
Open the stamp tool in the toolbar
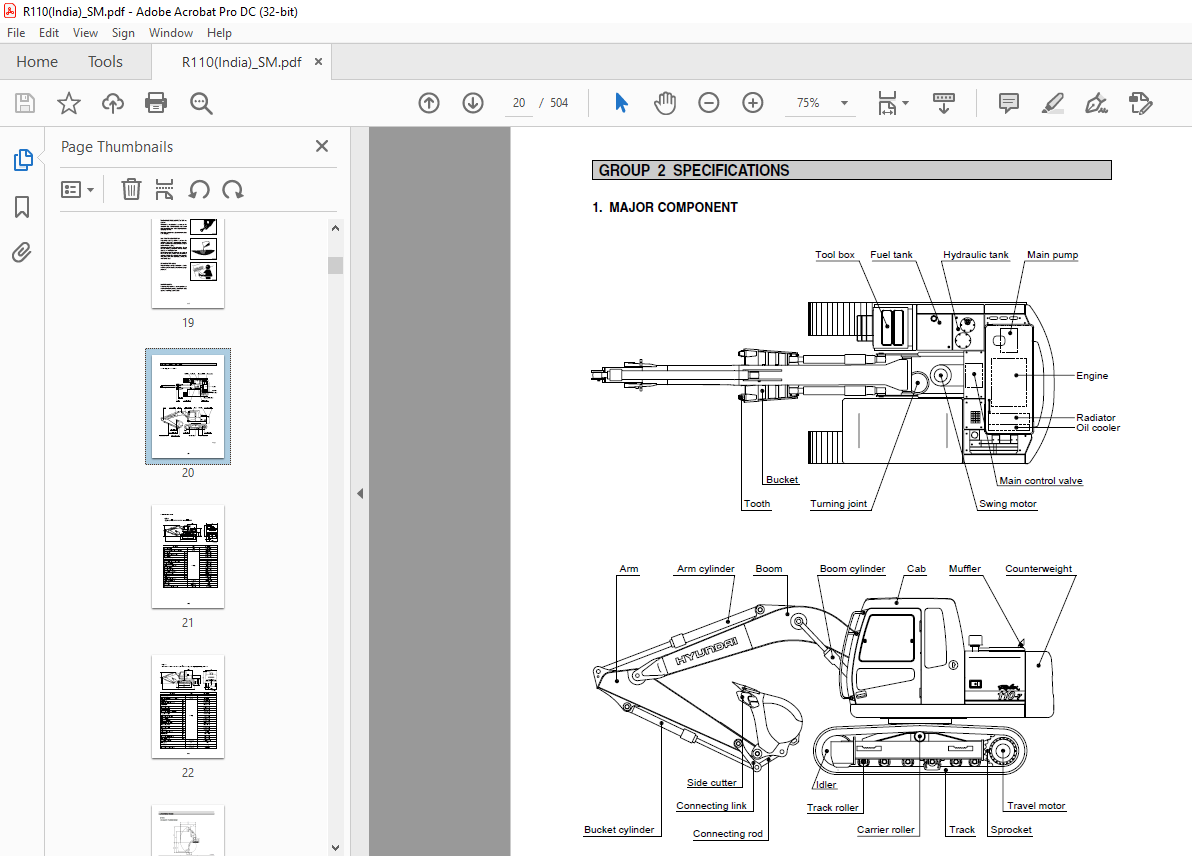click(1140, 103)
